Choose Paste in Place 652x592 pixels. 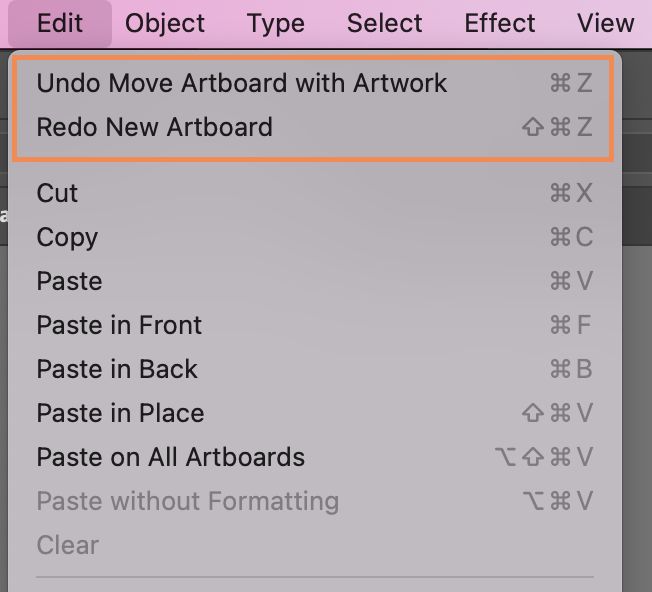(120, 413)
